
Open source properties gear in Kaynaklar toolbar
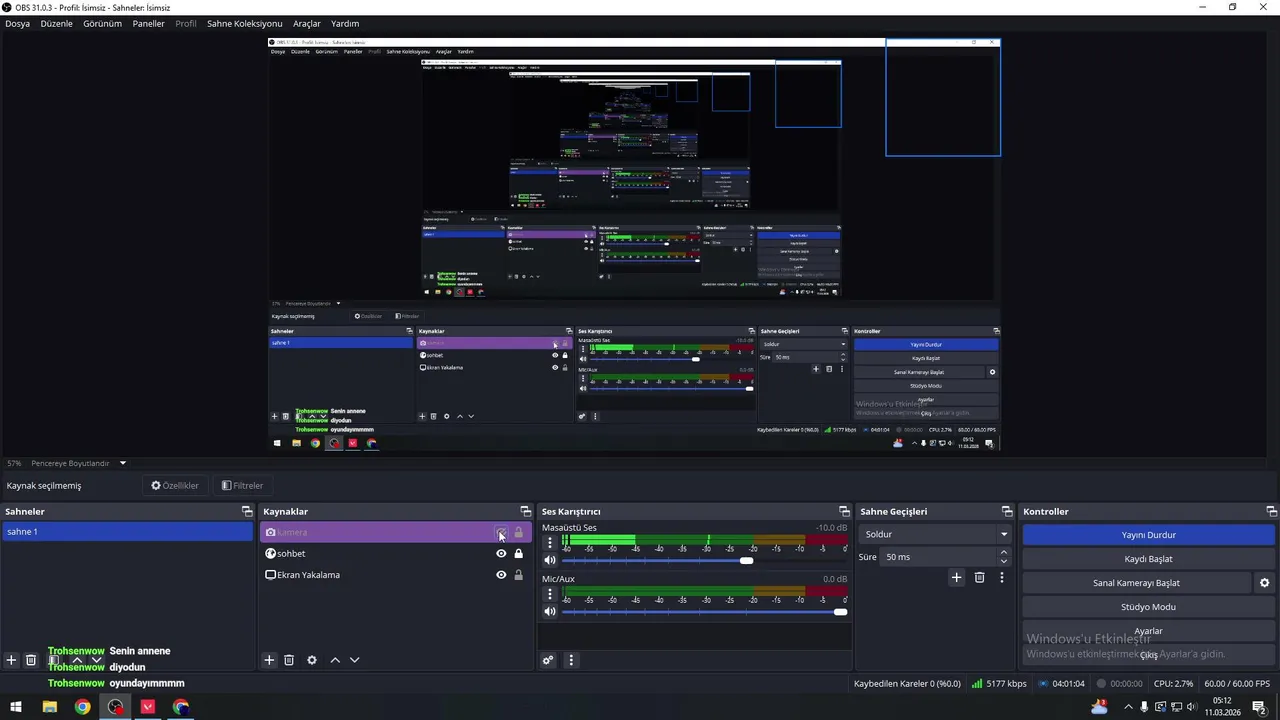[x=312, y=660]
